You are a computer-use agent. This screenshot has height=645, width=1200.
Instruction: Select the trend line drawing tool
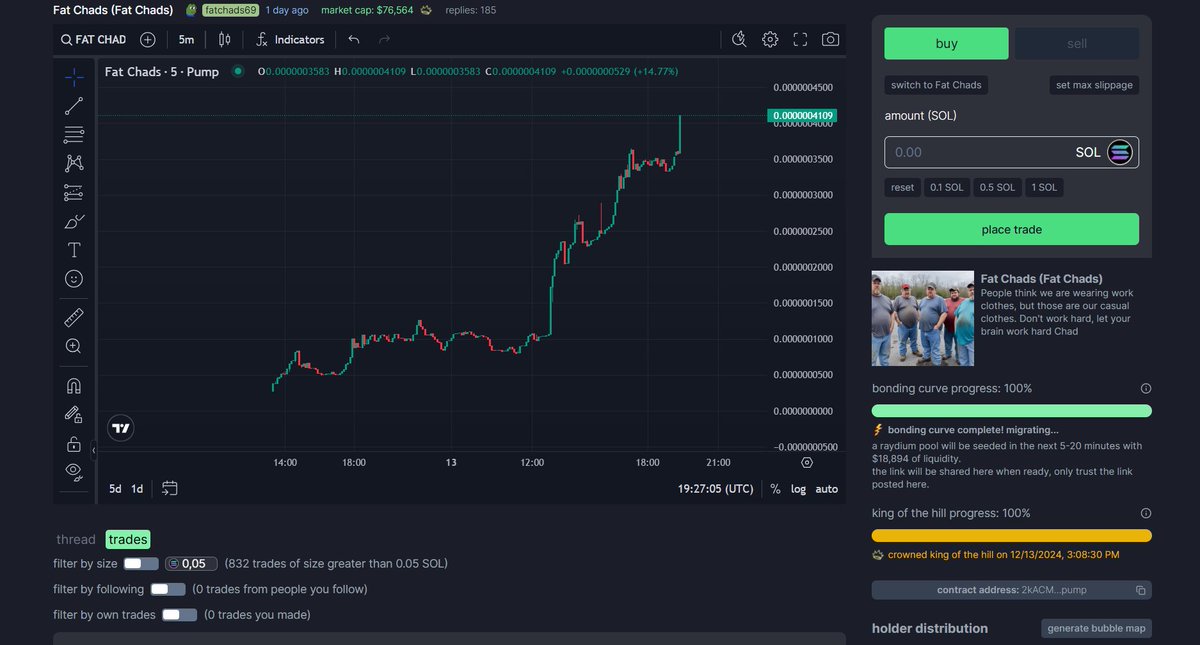click(74, 105)
